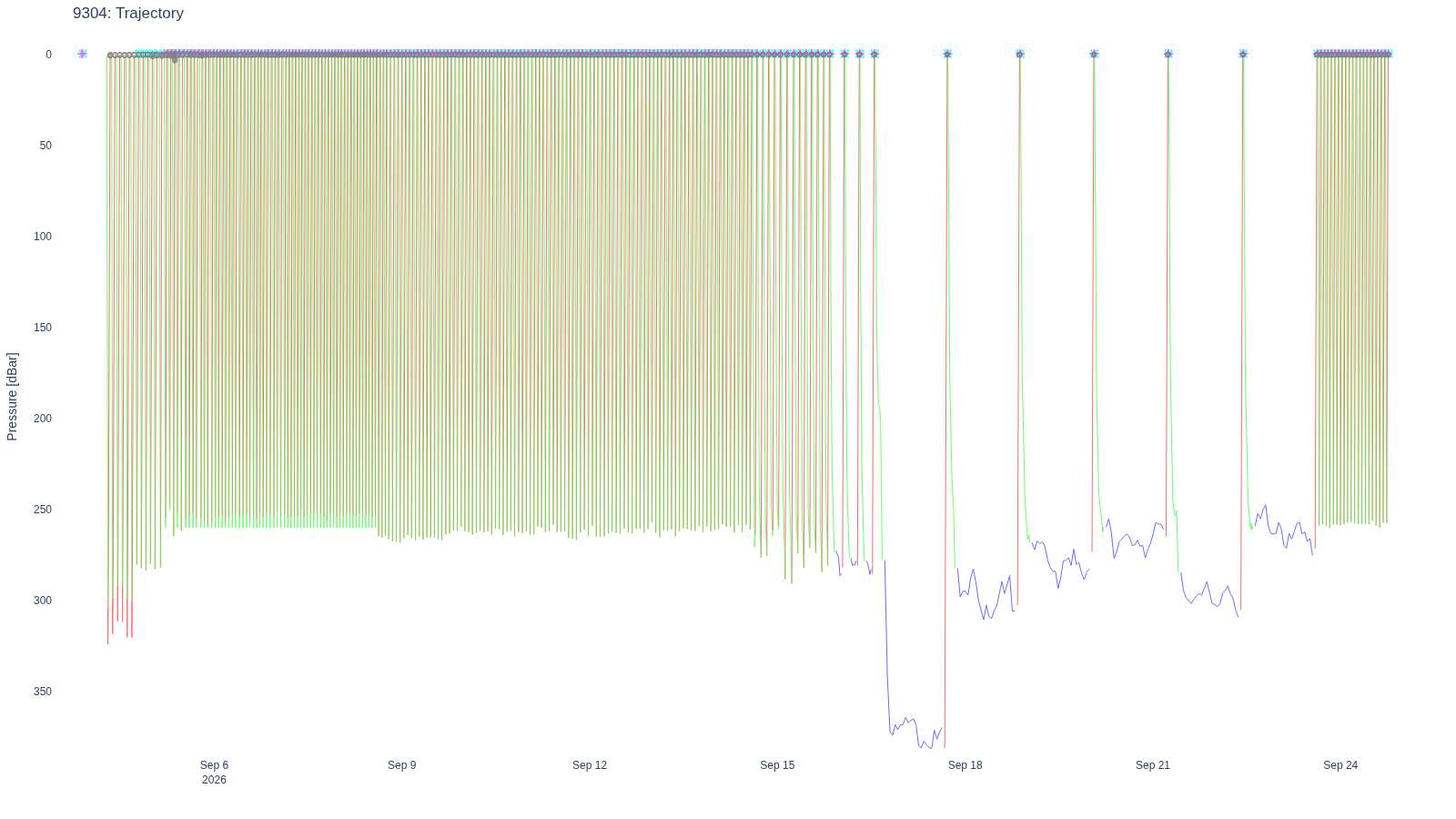This screenshot has width=1456, height=819.
Task: Click the 'Sep 24' x-axis tick
Action: click(1340, 765)
